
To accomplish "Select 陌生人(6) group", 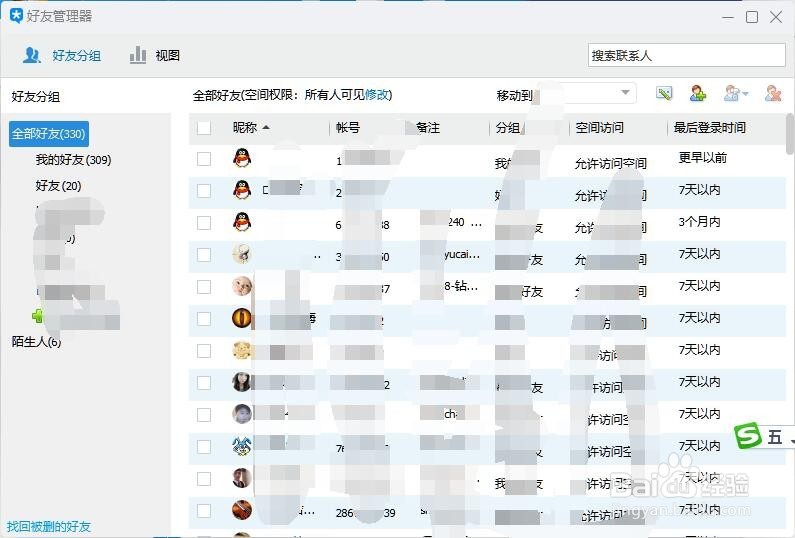I will tap(37, 342).
